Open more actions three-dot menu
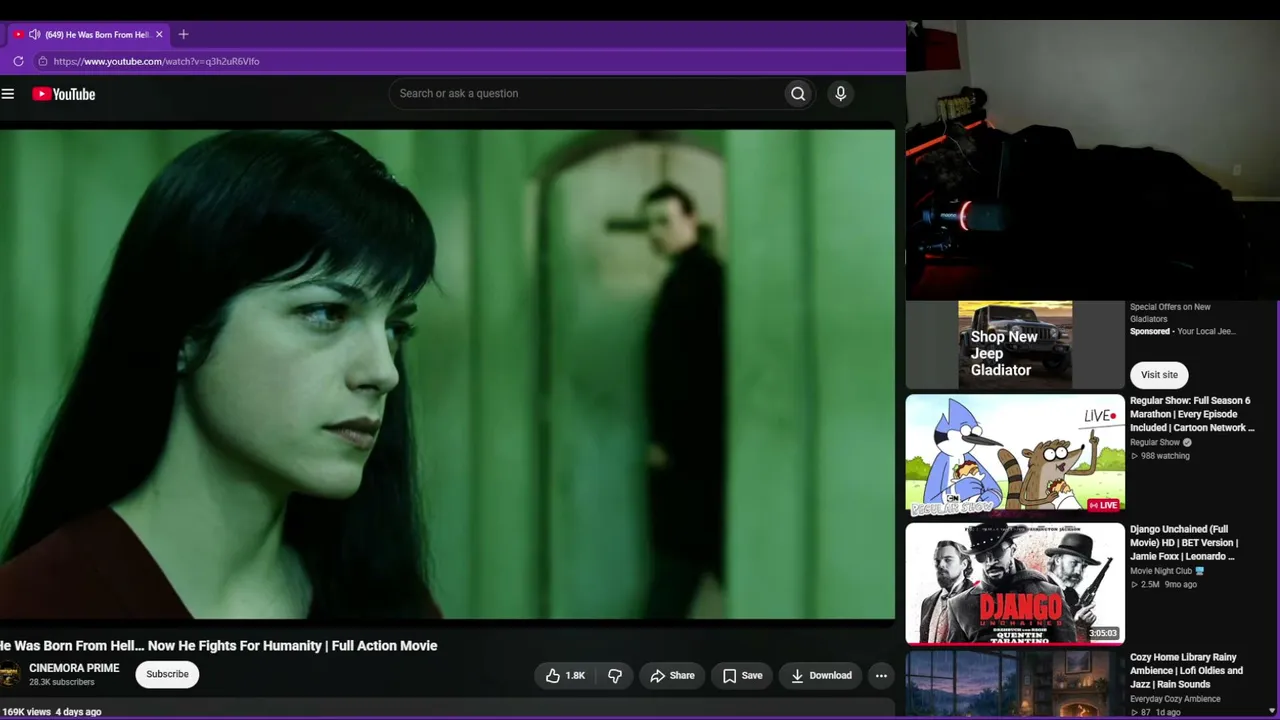 click(x=881, y=676)
